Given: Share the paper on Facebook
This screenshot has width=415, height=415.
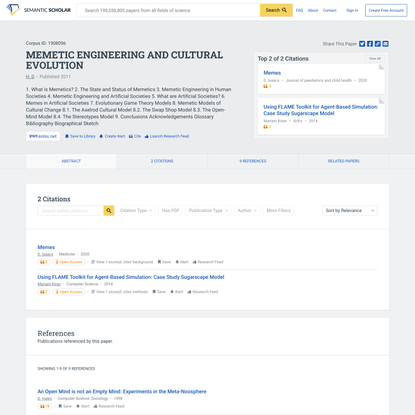Looking at the screenshot, I should coord(370,44).
